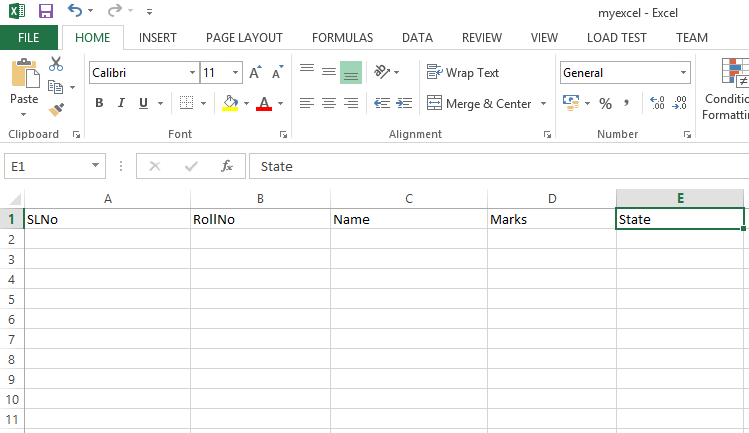This screenshot has height=433, width=749.
Task: Apply the yellow fill color
Action: click(230, 103)
